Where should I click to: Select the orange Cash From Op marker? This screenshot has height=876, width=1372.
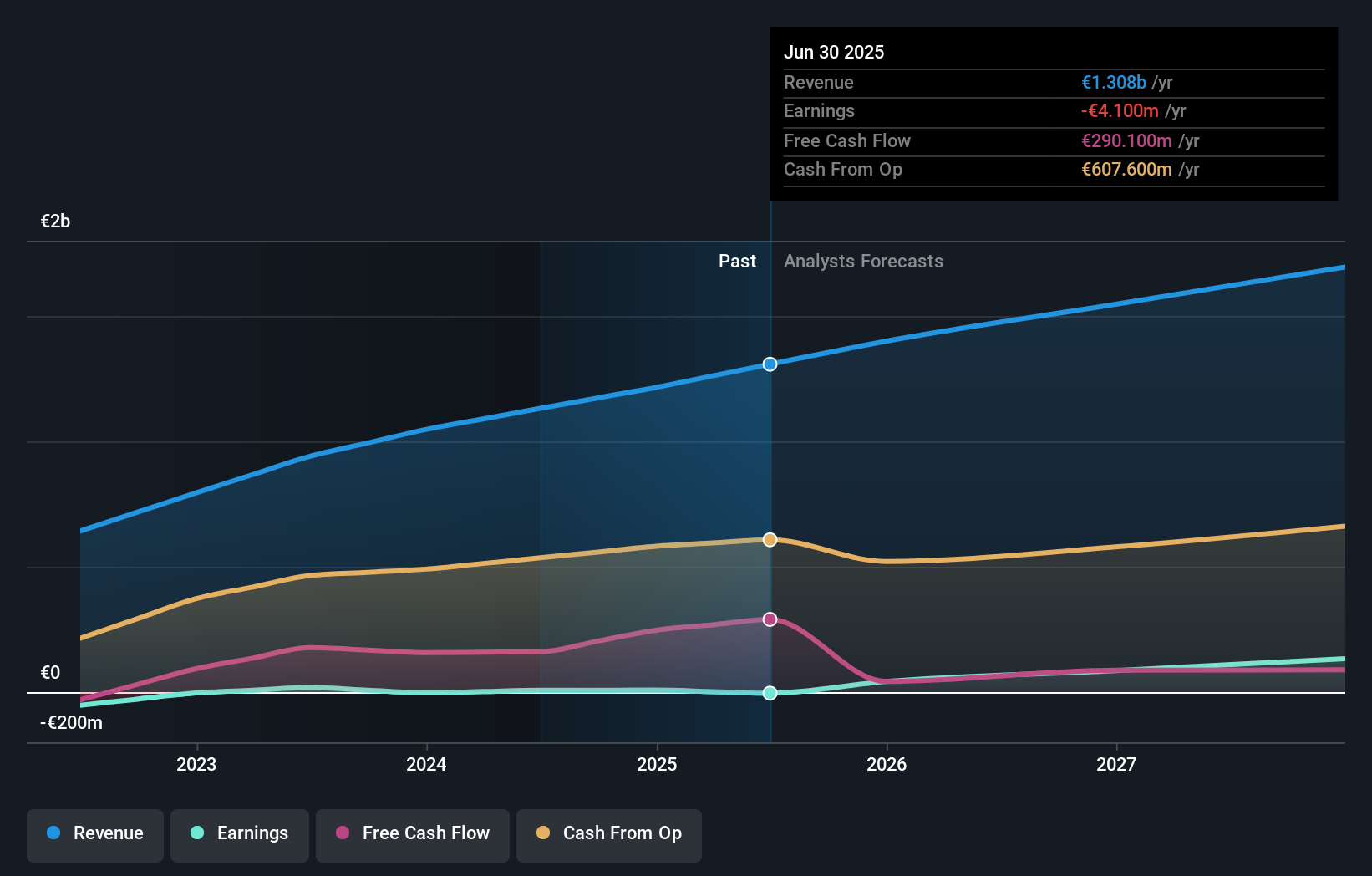click(x=770, y=539)
